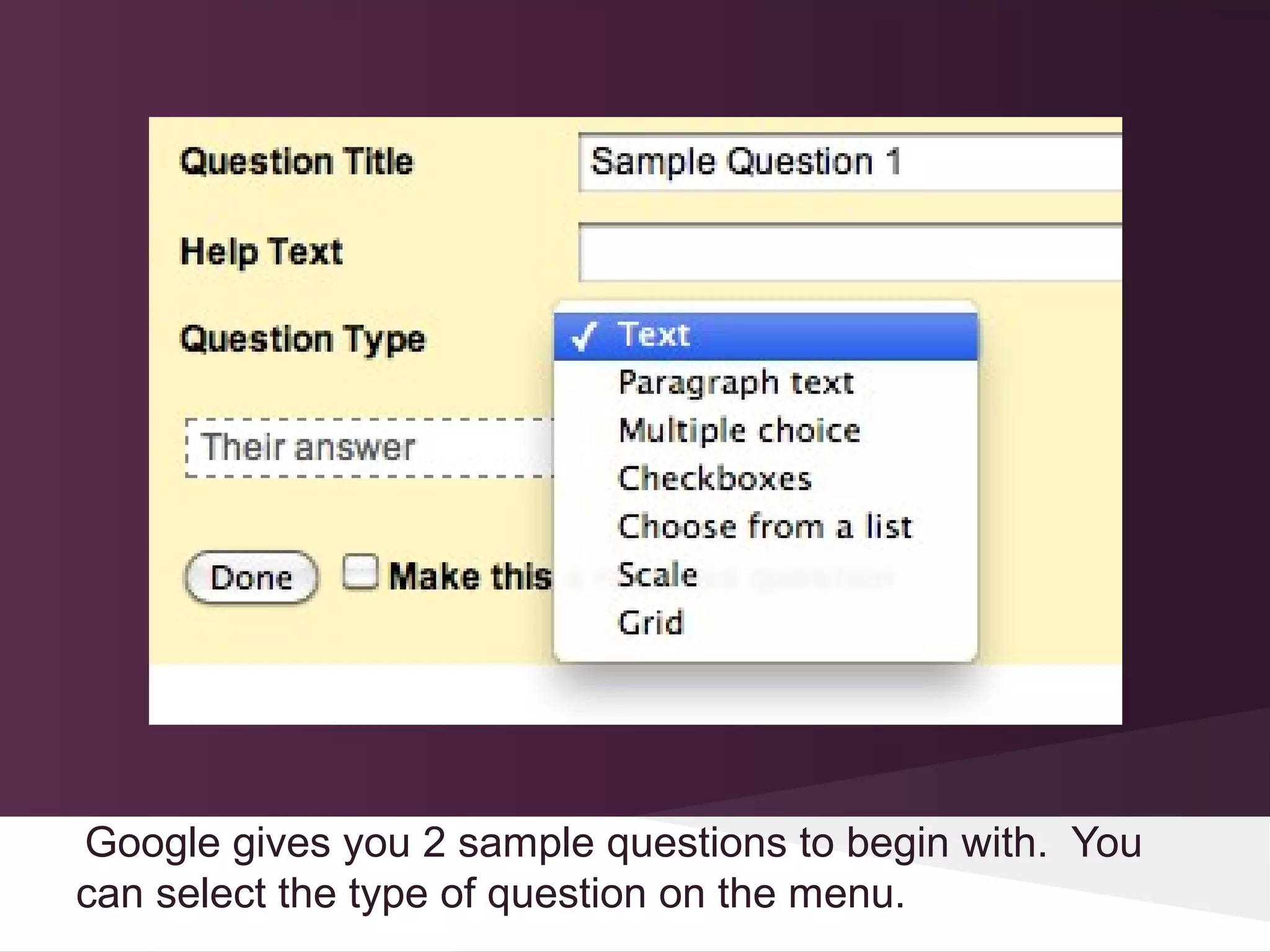Click the slide caption about sample questions
Screen dimensions: 1270x952
point(608,868)
